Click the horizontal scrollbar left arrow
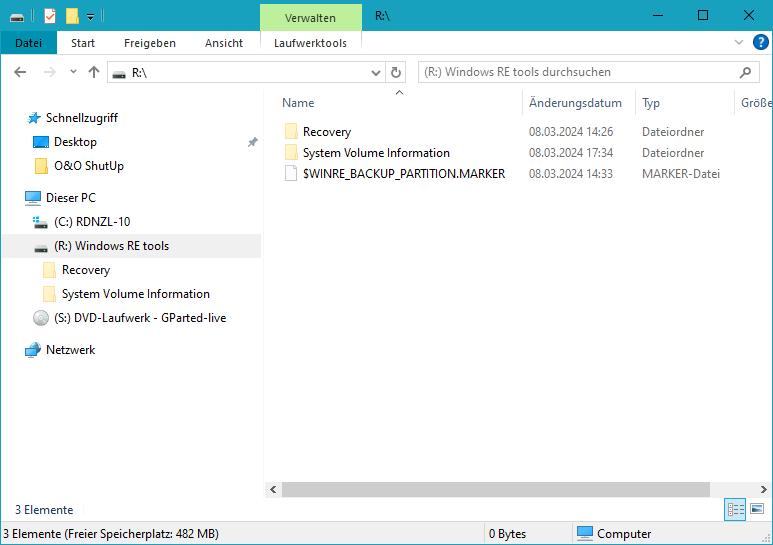Image resolution: width=773 pixels, height=545 pixels. click(273, 489)
